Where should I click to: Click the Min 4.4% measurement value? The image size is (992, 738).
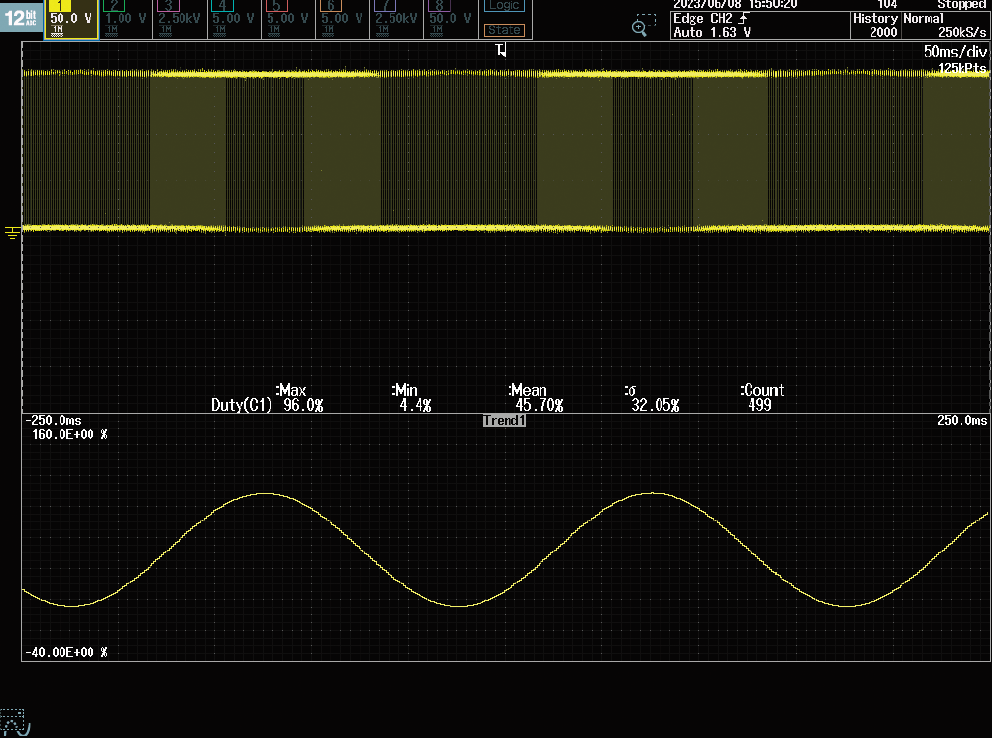415,405
